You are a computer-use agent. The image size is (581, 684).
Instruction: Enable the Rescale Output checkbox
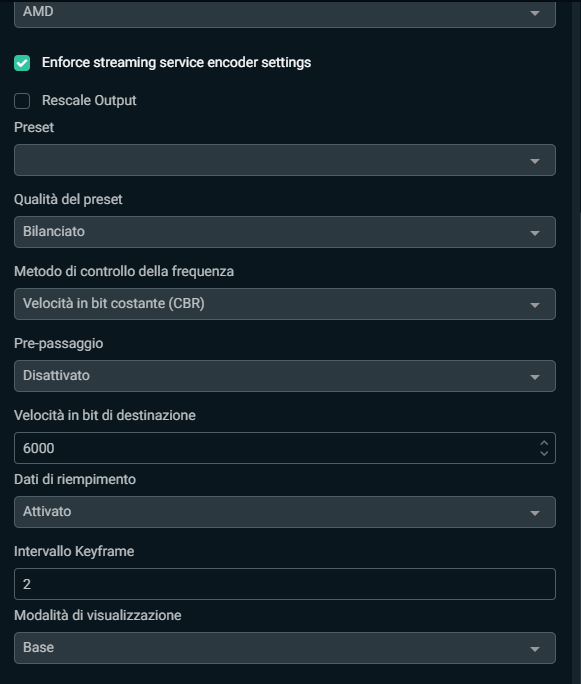click(x=22, y=101)
